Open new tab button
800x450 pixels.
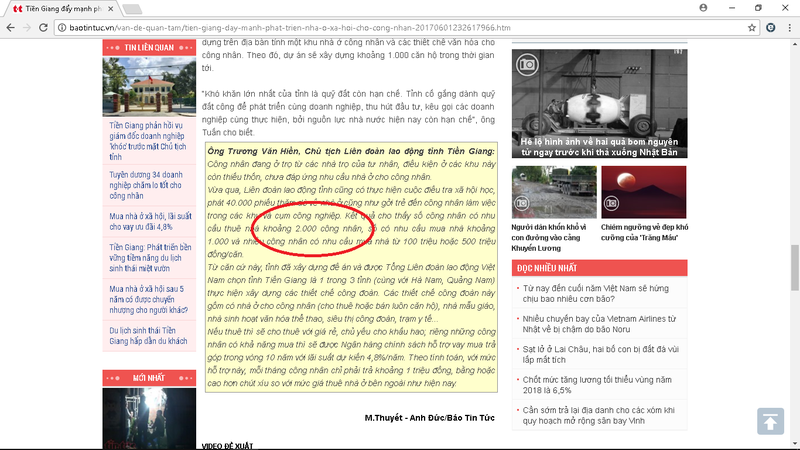coord(132,9)
